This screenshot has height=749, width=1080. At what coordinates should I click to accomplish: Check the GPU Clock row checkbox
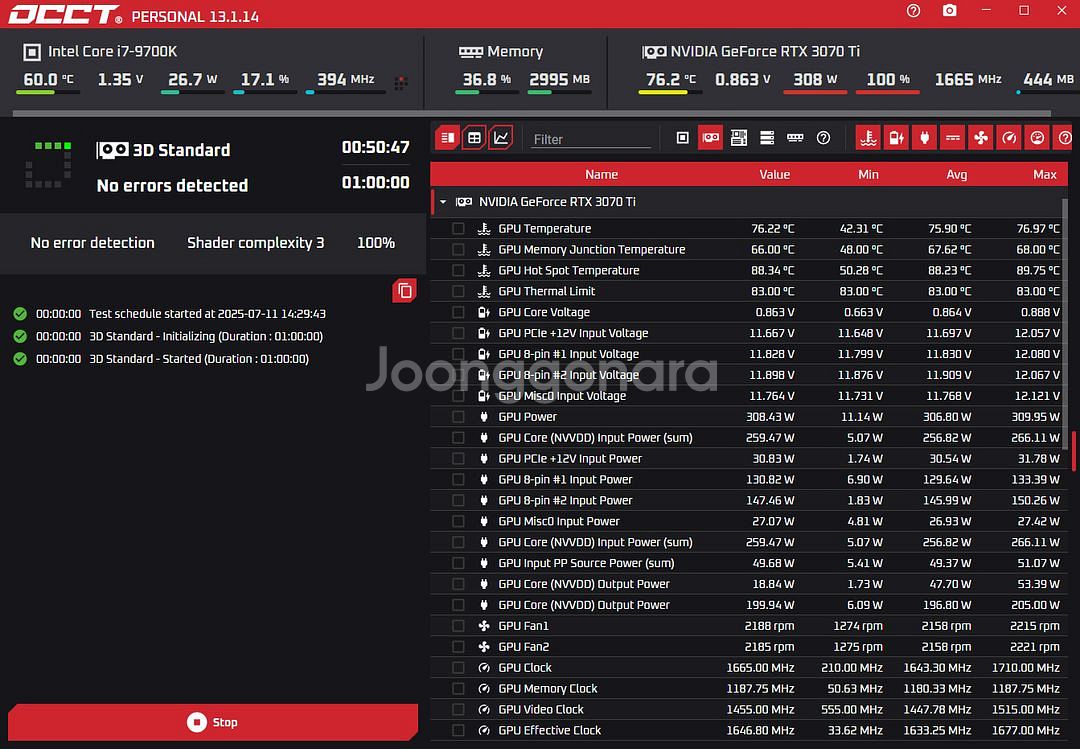(458, 668)
